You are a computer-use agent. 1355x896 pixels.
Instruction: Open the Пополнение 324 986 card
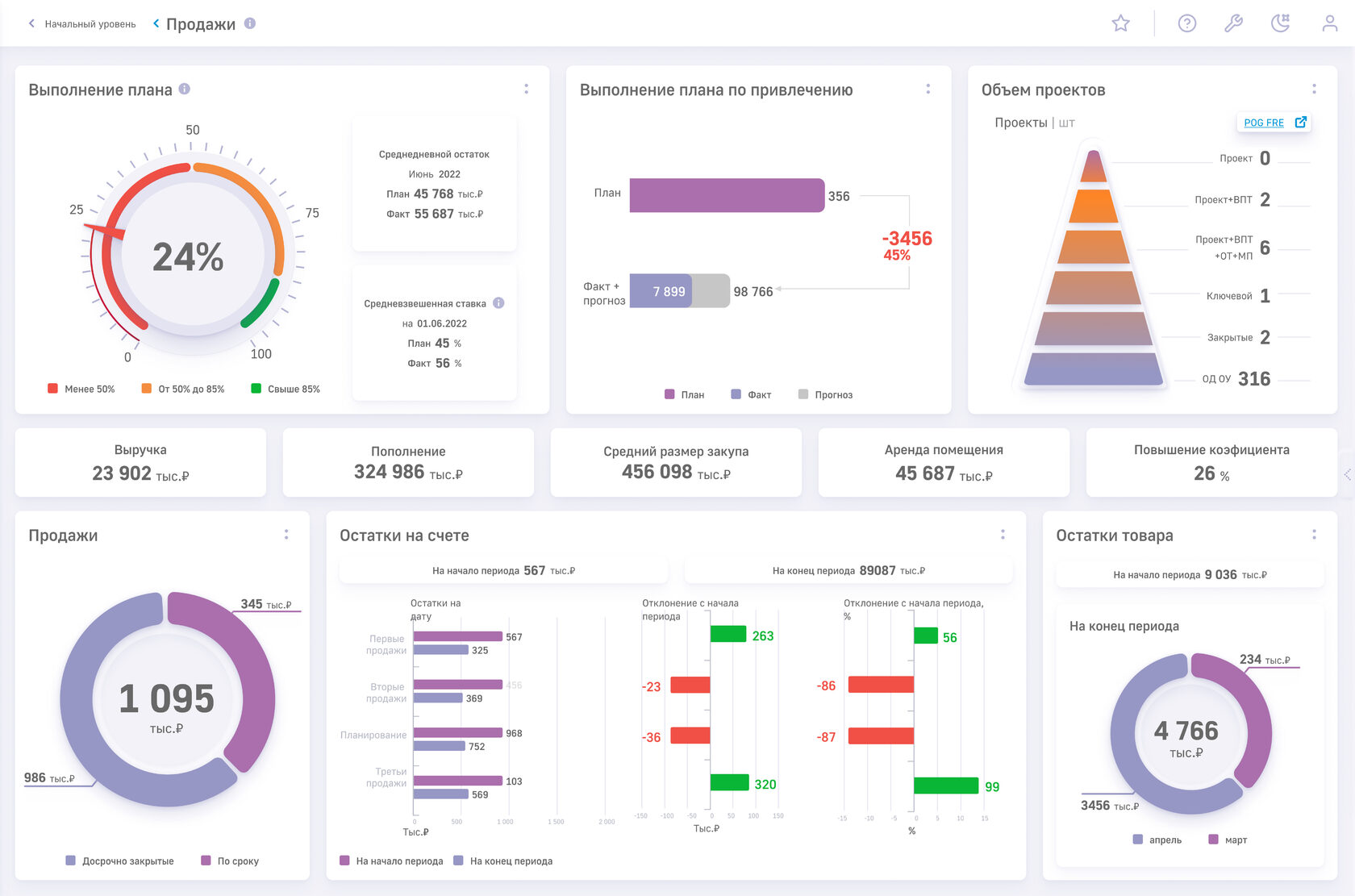tap(408, 462)
